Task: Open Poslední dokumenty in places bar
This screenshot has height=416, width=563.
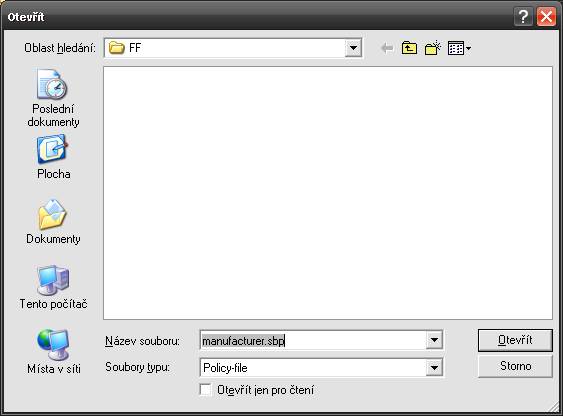Action: [53, 98]
